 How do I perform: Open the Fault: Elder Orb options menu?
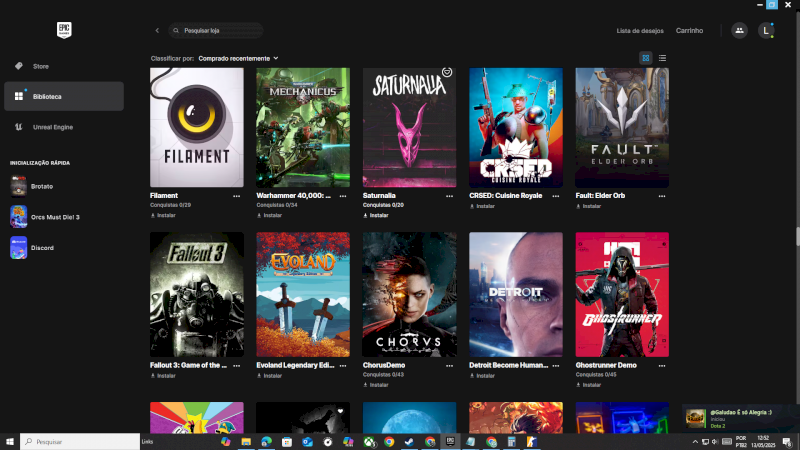[662, 196]
